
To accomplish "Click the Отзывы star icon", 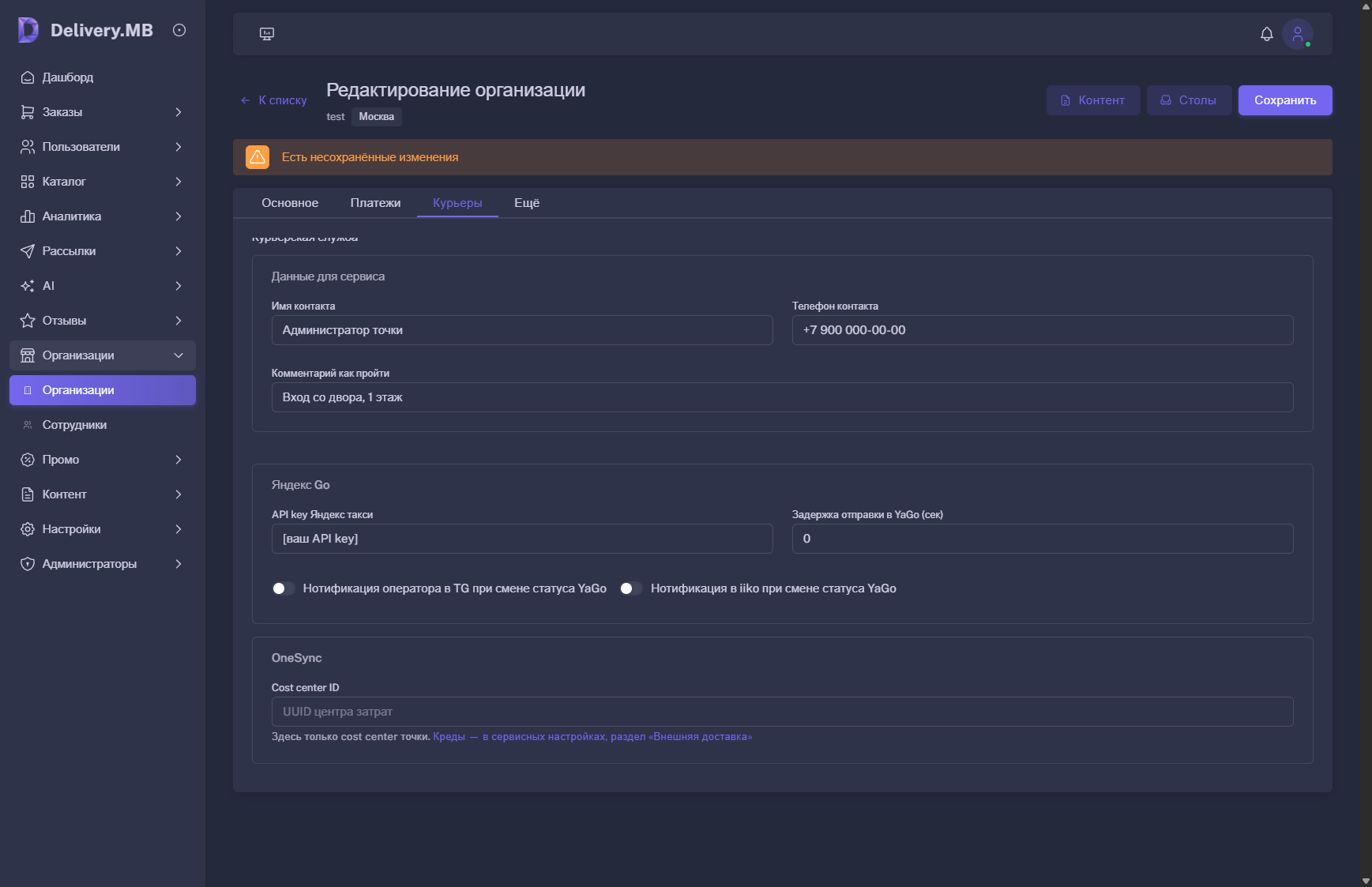I will (28, 321).
